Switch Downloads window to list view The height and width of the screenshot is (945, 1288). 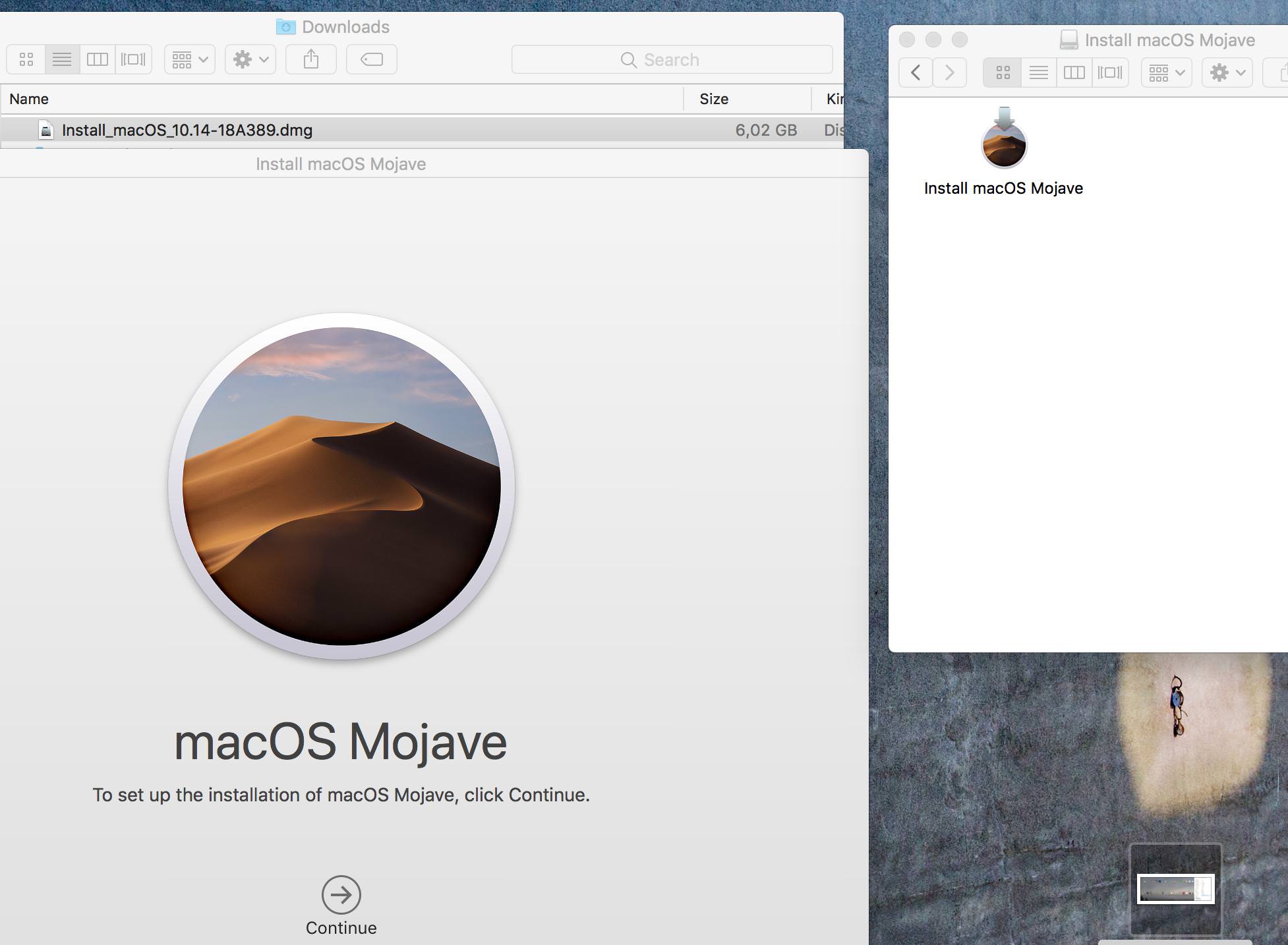point(62,60)
